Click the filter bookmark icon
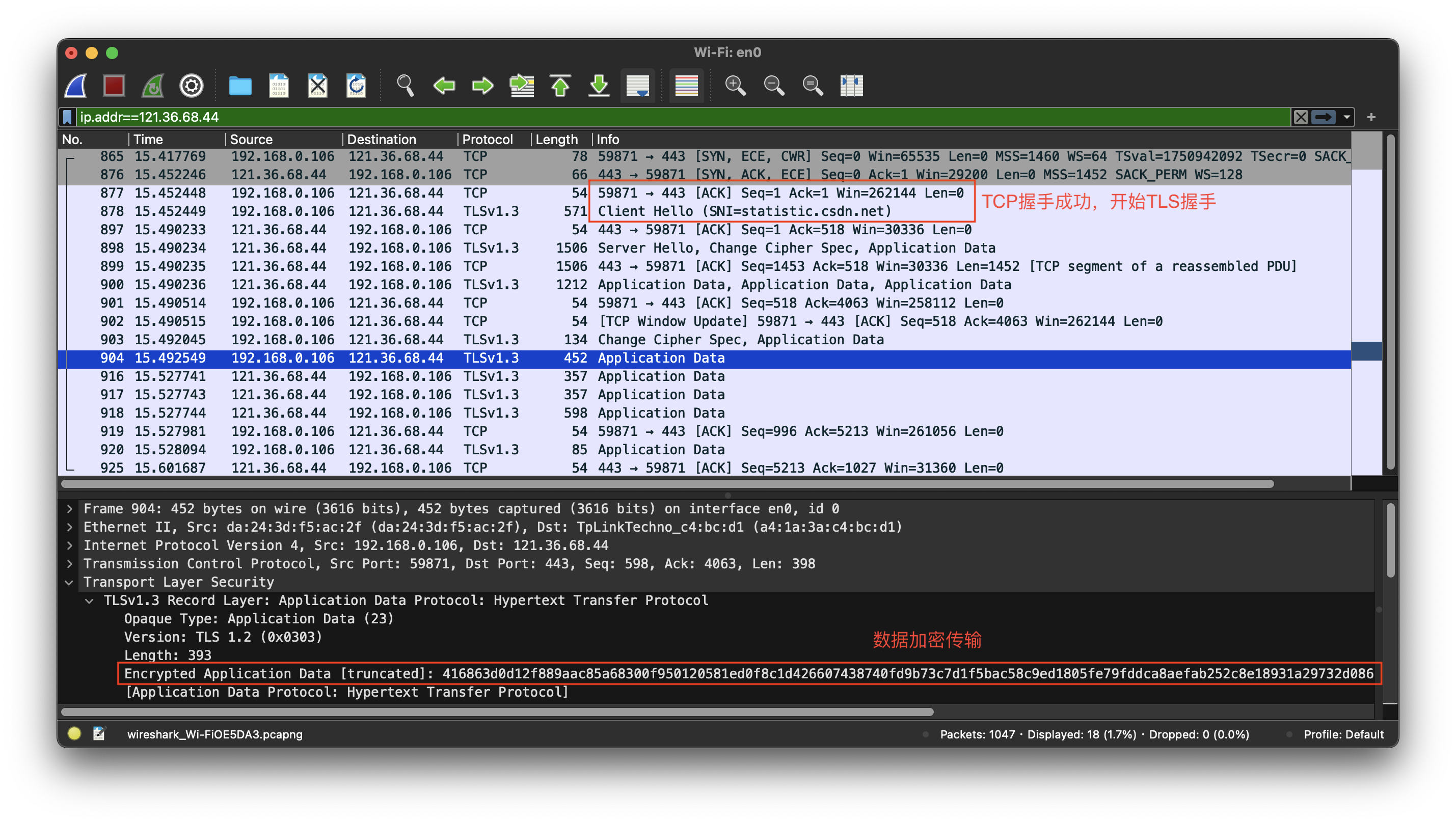The image size is (1456, 823). click(x=67, y=117)
